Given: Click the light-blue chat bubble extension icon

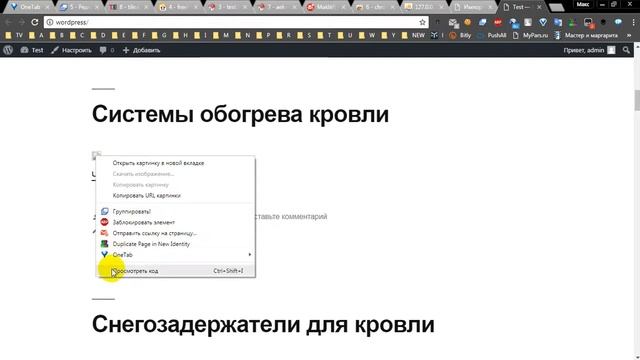Looking at the screenshot, I should tap(618, 22).
